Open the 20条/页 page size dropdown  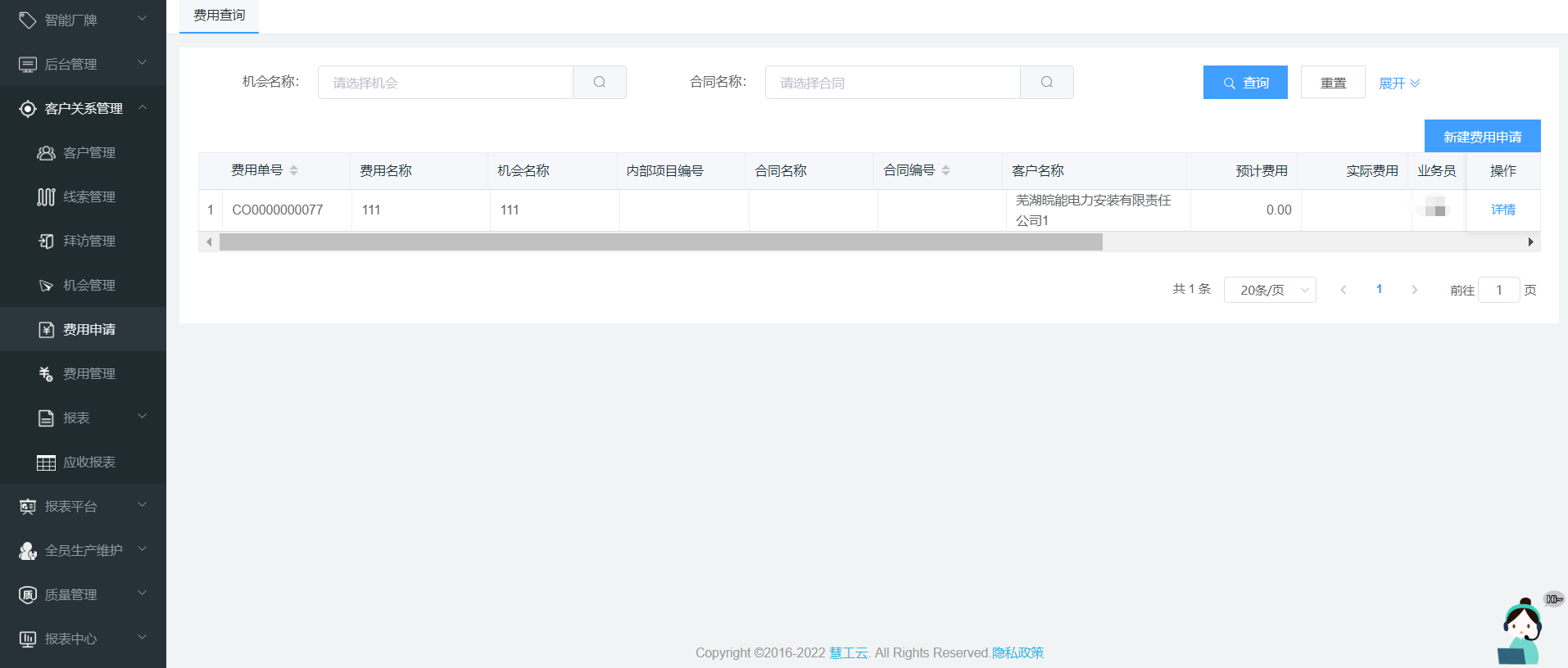1269,290
